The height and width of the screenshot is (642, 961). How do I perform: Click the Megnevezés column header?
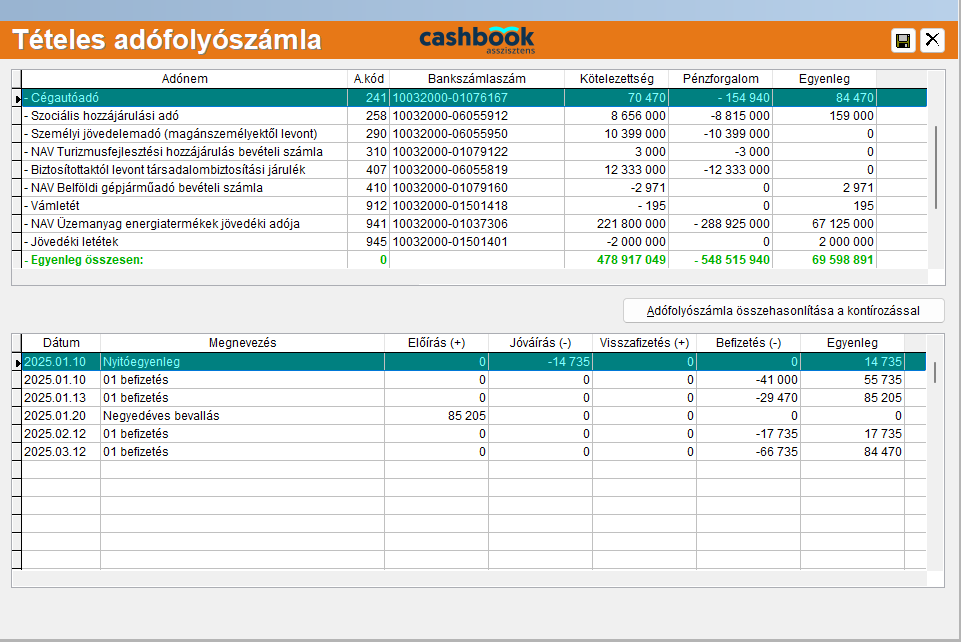pyautogui.click(x=241, y=343)
